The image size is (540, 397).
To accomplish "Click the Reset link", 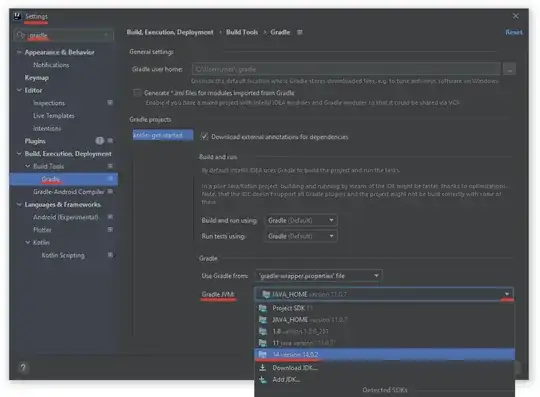I will pyautogui.click(x=513, y=32).
